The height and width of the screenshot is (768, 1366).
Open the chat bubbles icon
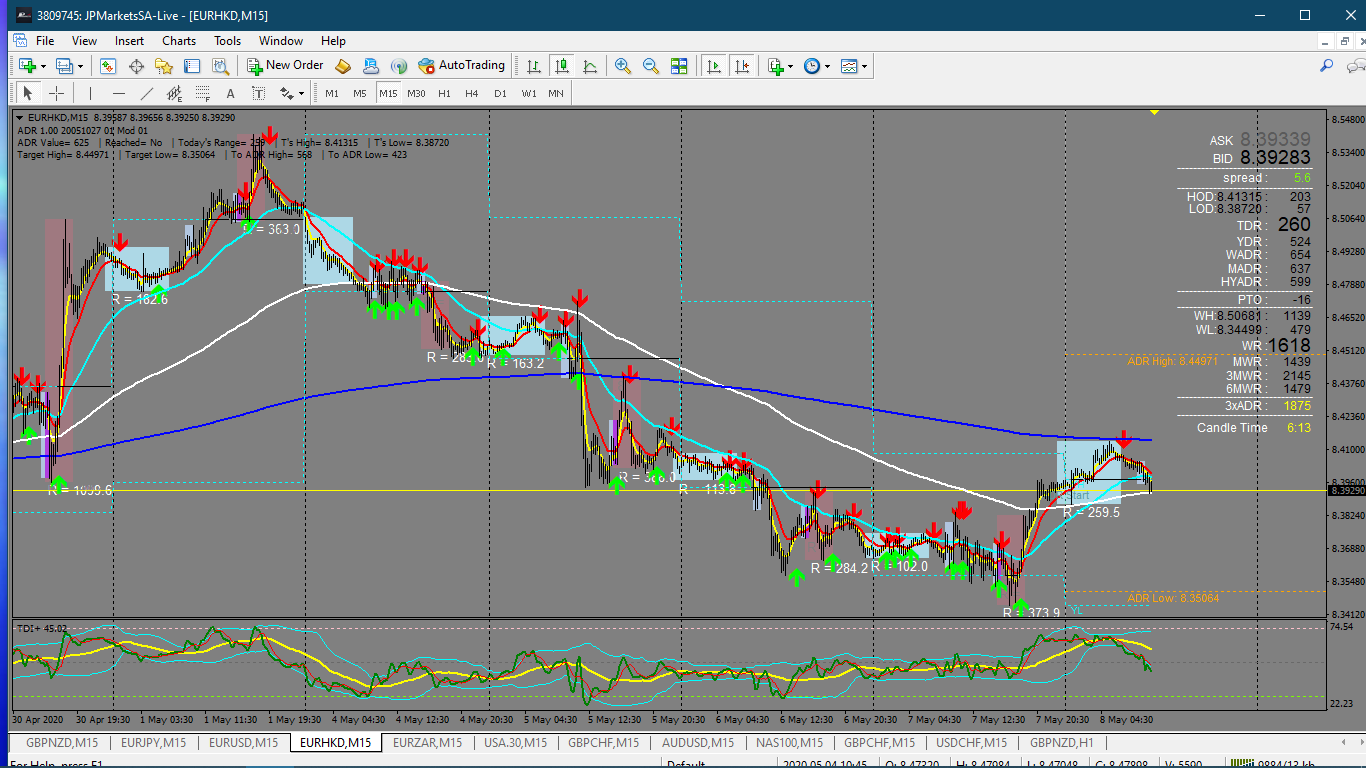pyautogui.click(x=1355, y=66)
